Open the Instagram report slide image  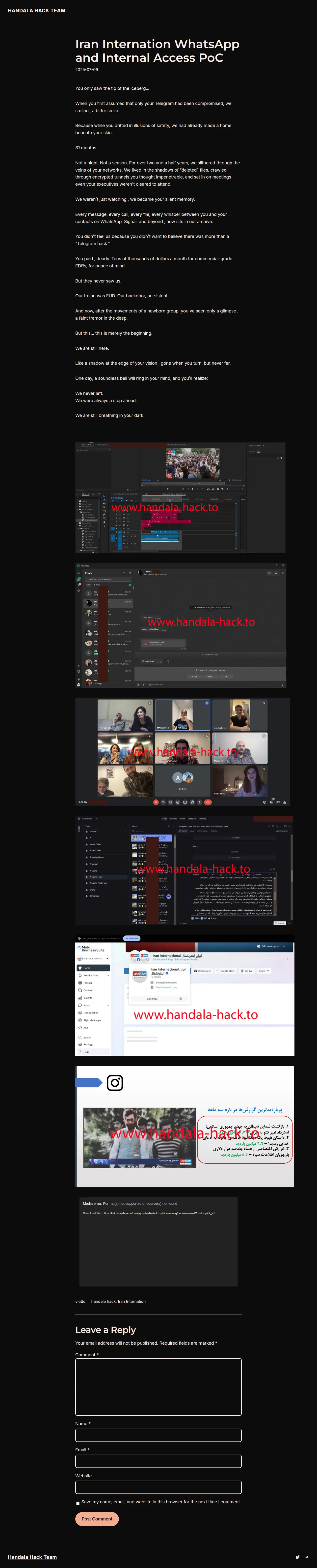184,1126
